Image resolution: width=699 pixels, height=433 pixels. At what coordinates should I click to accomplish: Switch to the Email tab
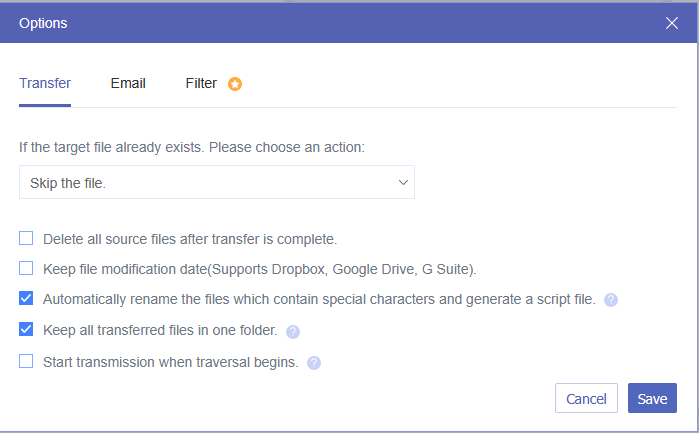[x=128, y=83]
